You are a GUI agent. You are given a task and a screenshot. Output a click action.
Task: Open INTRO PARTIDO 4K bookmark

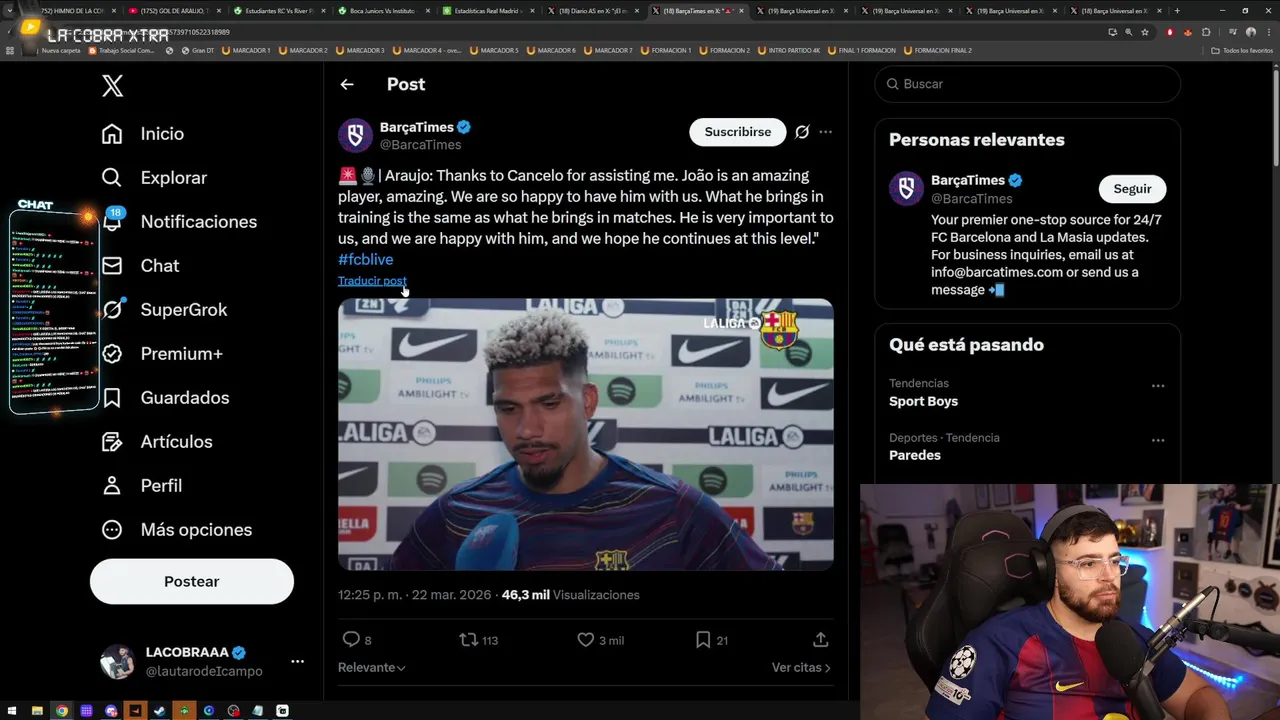(789, 50)
